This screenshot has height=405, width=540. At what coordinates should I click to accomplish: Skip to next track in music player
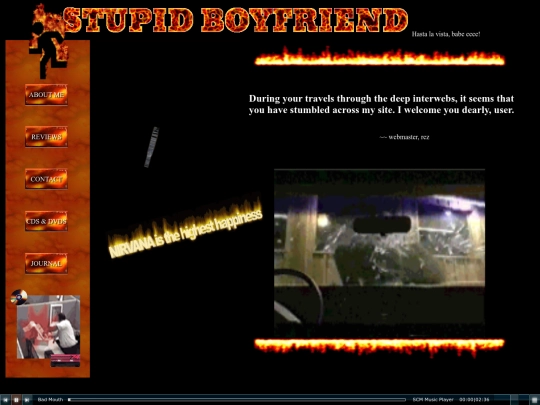coord(27,400)
